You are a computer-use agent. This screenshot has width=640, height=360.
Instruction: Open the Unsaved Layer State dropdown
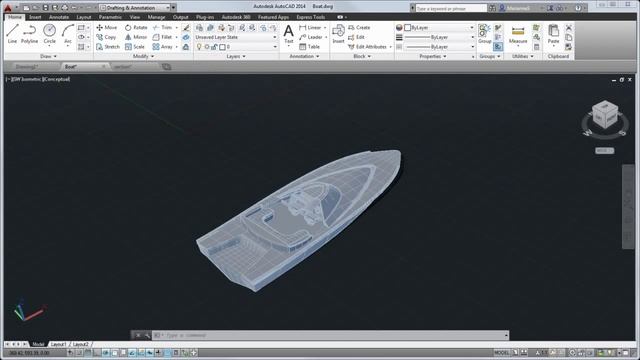(236, 37)
